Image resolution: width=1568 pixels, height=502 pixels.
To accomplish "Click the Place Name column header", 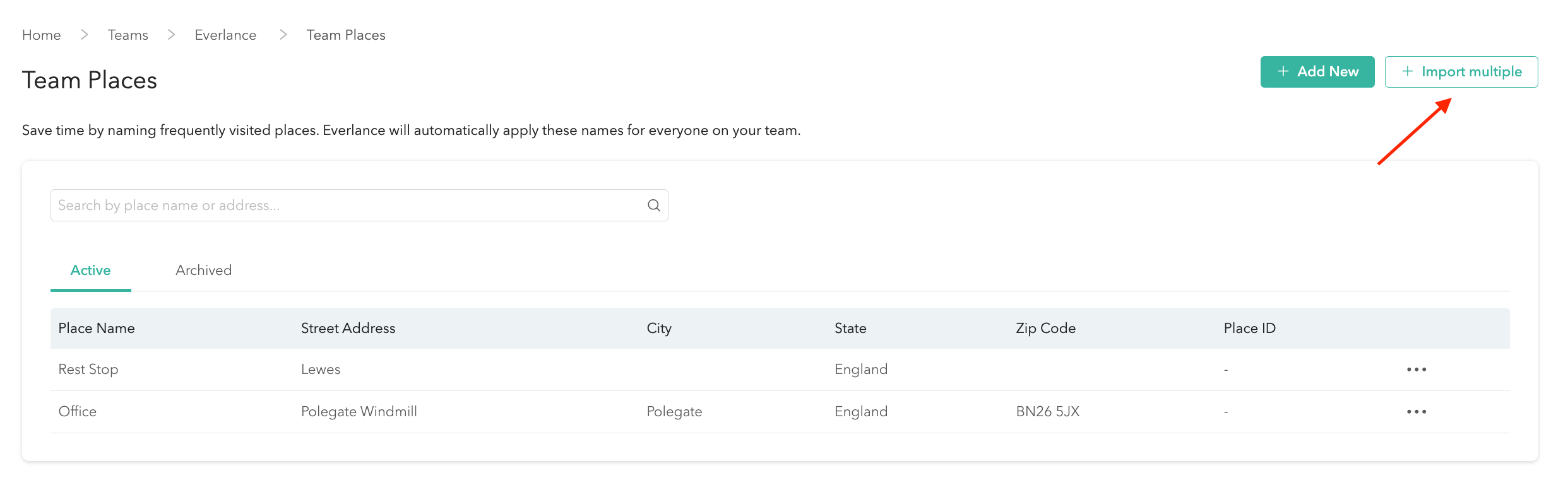I will [97, 329].
